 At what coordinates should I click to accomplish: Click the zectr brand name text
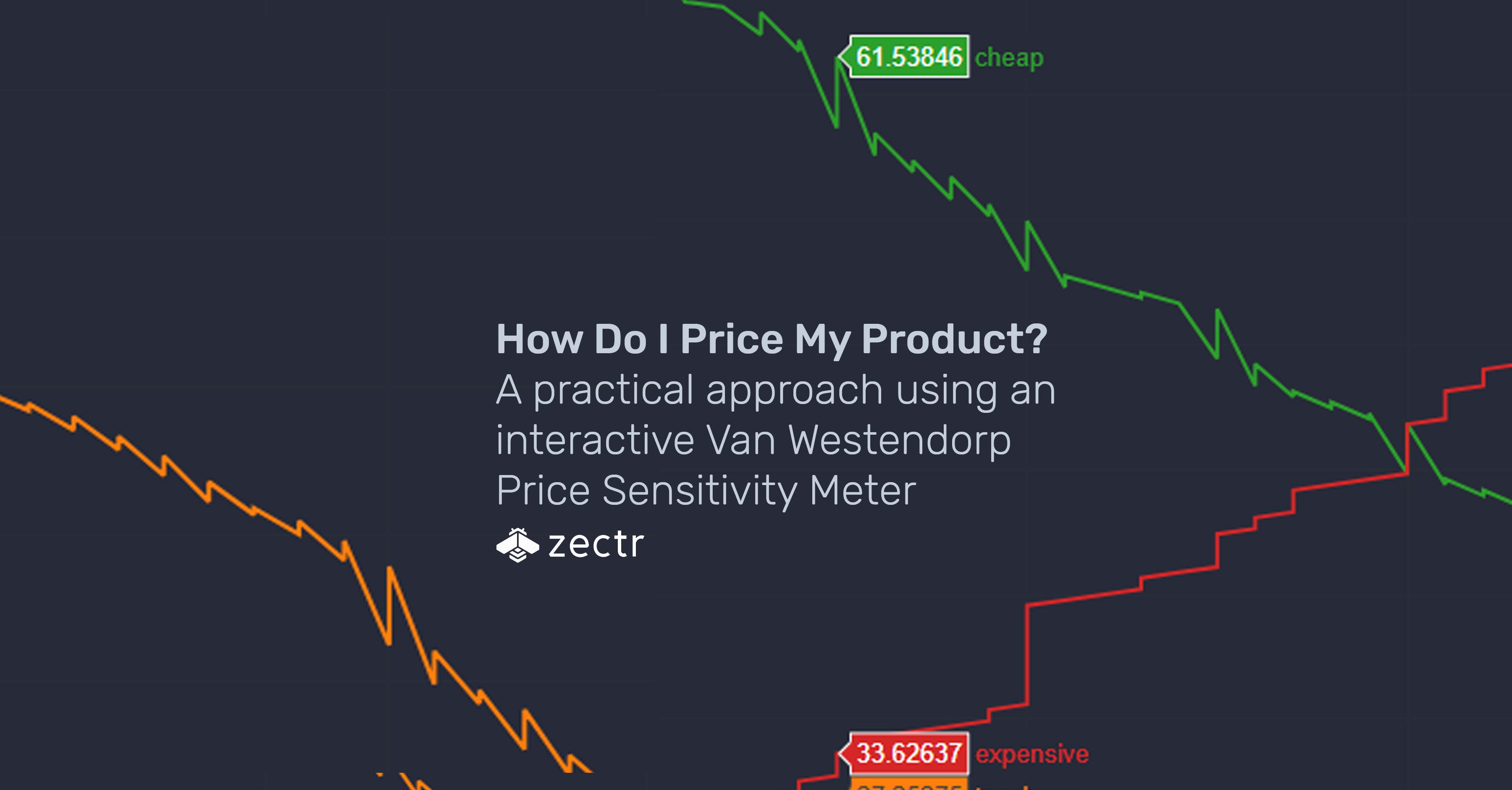[x=596, y=545]
